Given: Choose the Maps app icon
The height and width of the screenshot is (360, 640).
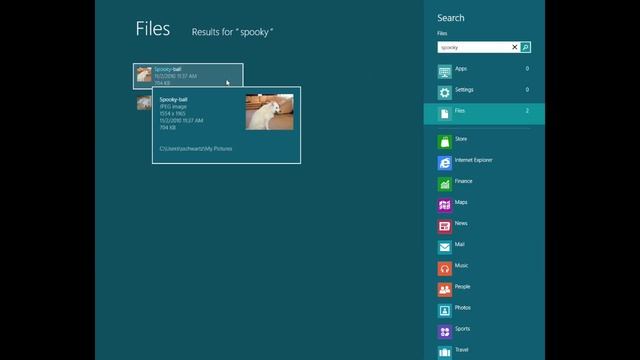Looking at the screenshot, I should tap(444, 205).
